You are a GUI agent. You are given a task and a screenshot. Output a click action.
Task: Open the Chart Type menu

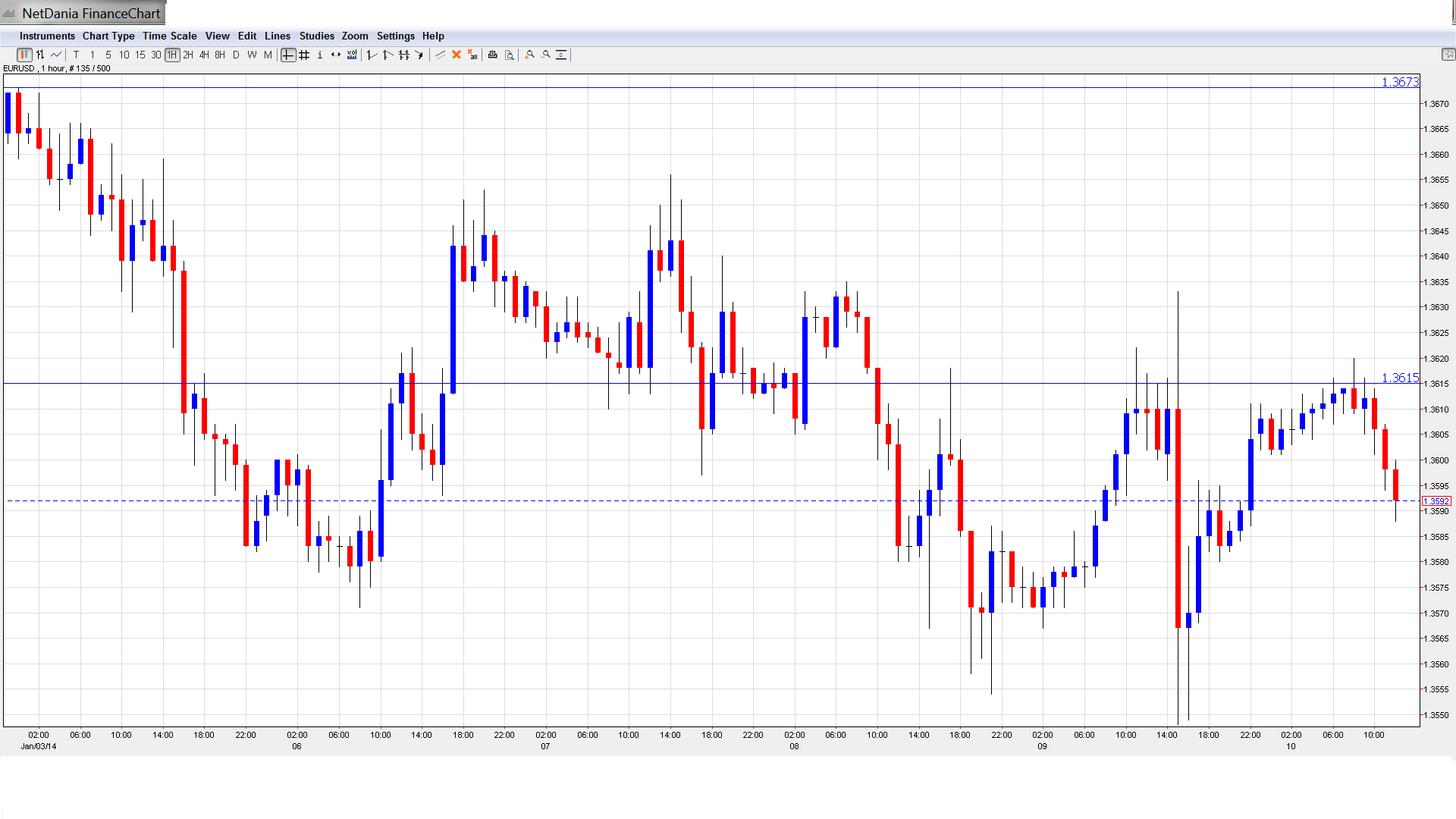click(108, 36)
